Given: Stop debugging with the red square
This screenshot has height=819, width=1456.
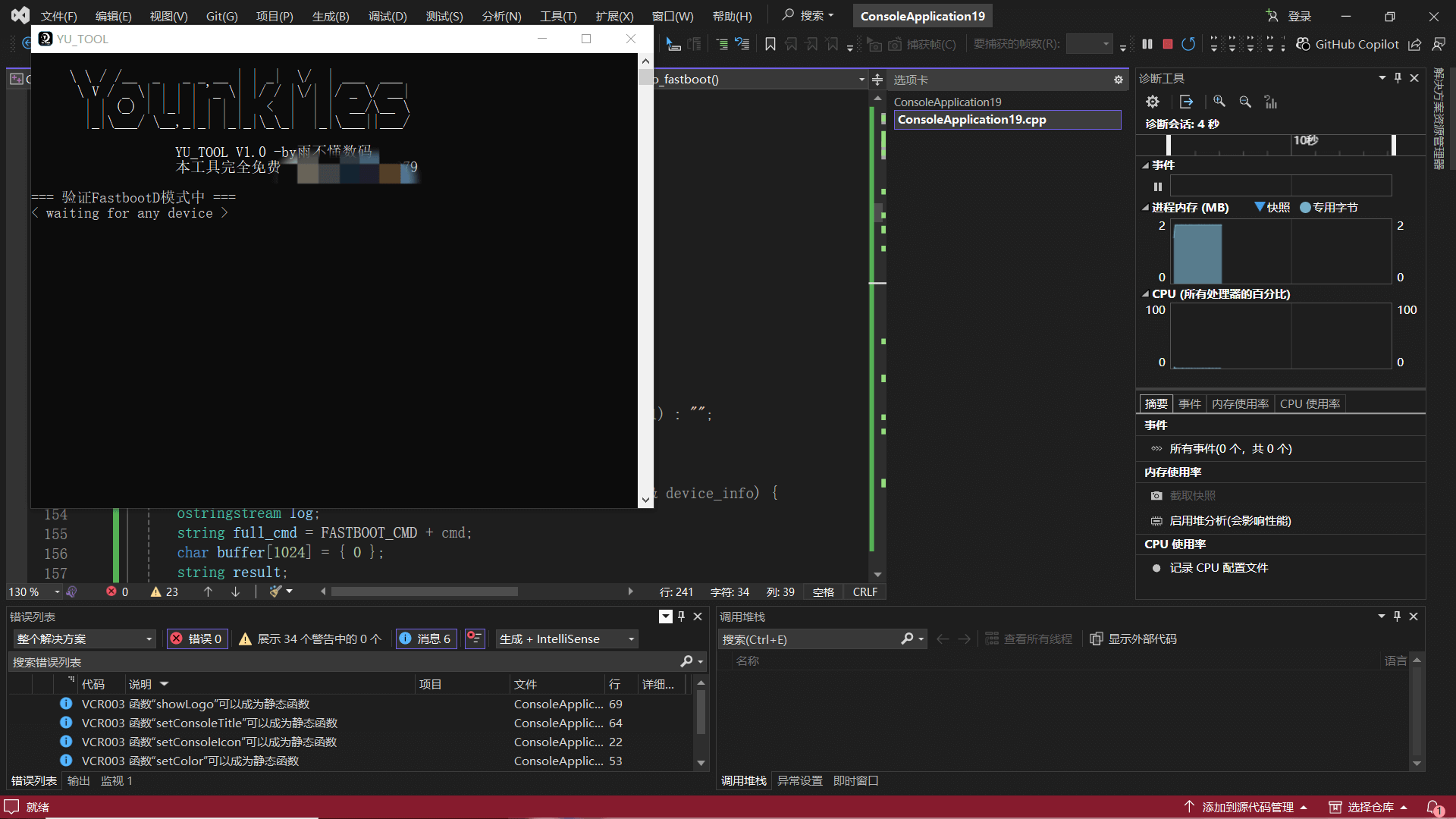Looking at the screenshot, I should tap(1168, 44).
